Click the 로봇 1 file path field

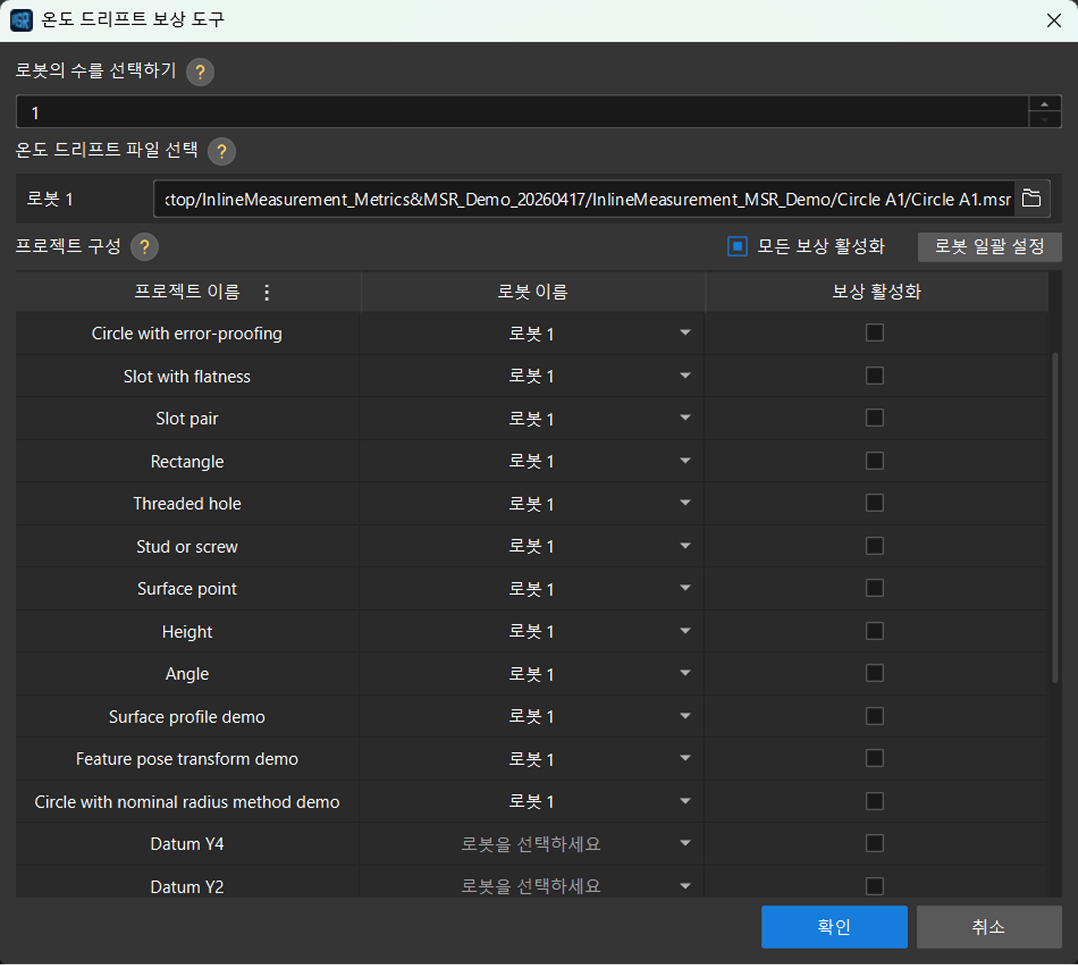point(584,199)
